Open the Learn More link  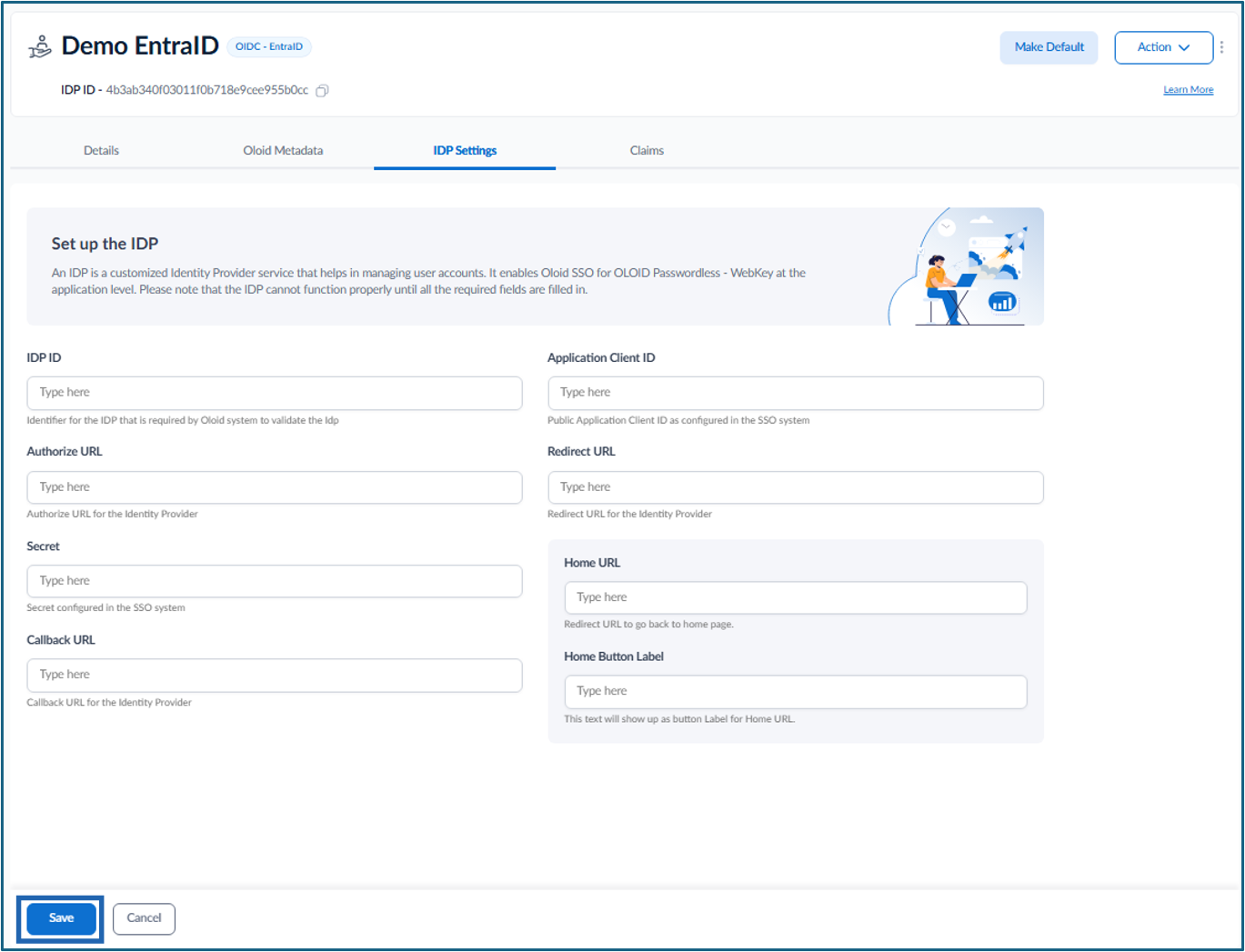click(x=1188, y=90)
